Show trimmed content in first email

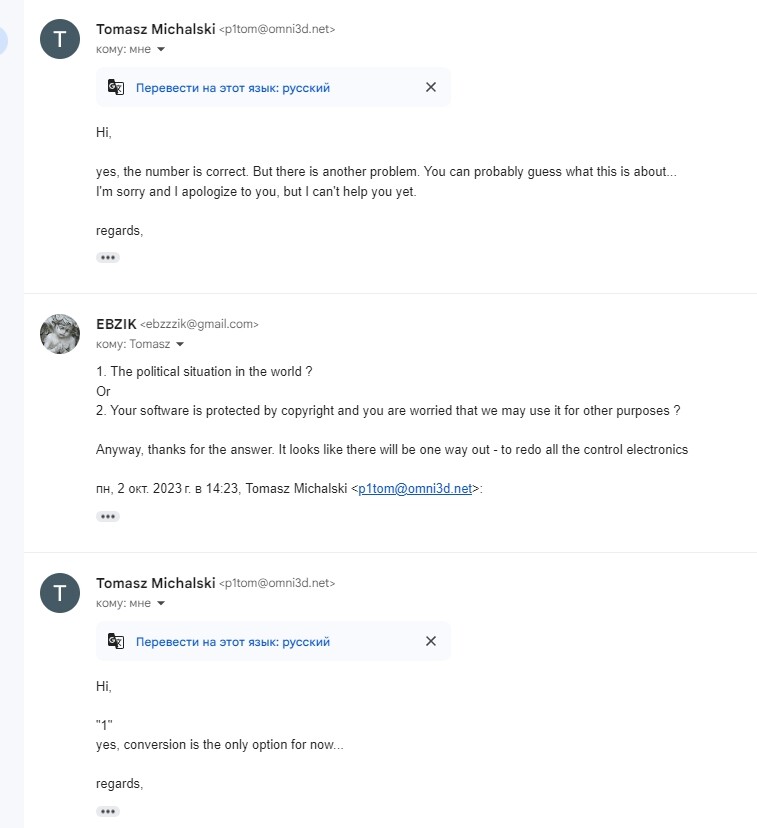tap(108, 258)
